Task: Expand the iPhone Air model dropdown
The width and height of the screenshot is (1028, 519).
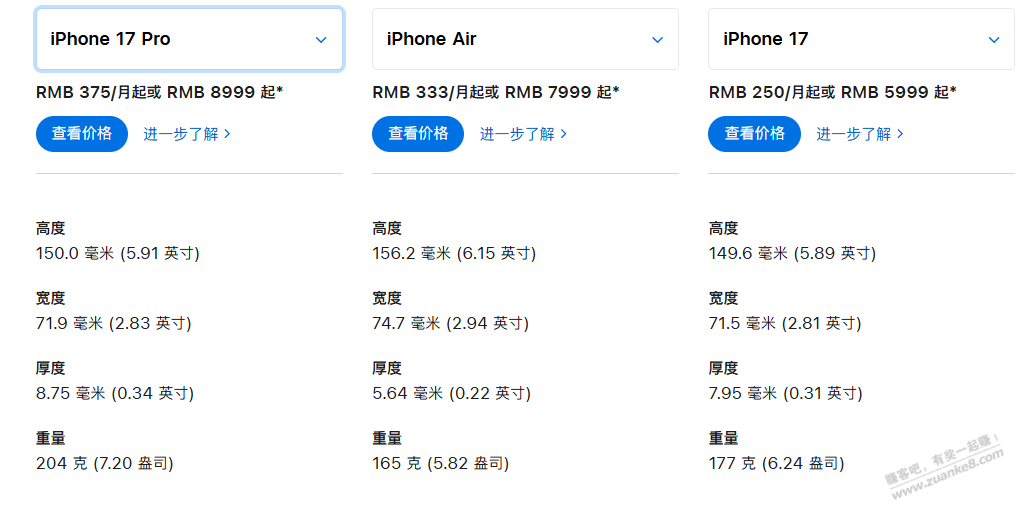Action: 525,39
